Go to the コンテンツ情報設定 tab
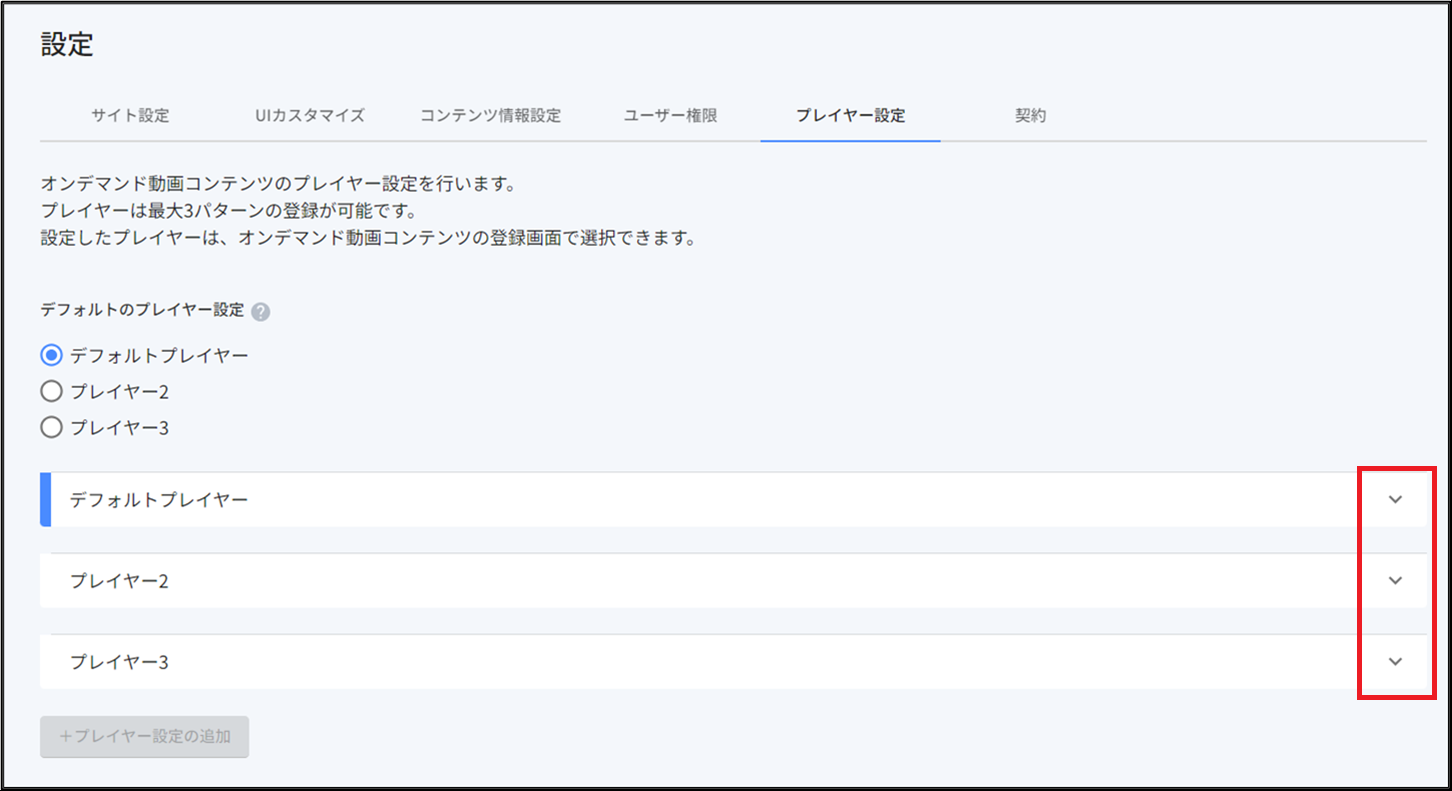The image size is (1452, 791). (490, 115)
